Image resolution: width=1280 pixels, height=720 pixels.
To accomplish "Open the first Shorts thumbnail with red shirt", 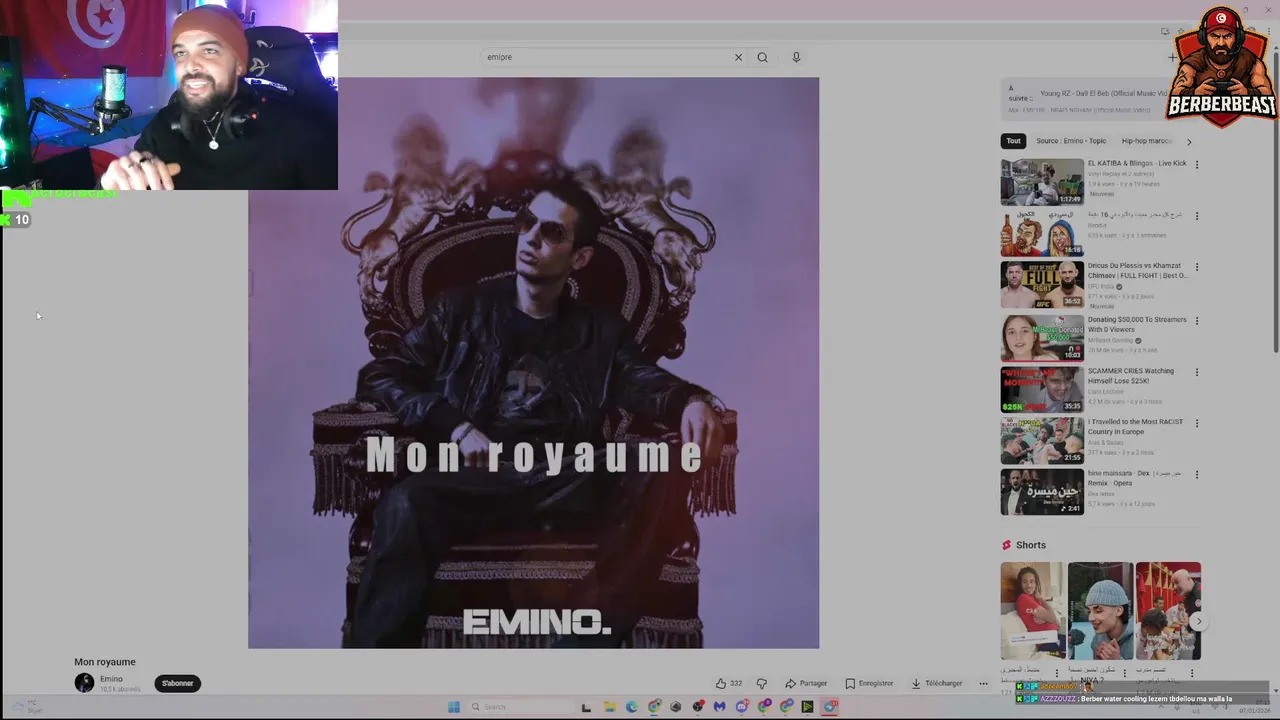I will pyautogui.click(x=1033, y=610).
